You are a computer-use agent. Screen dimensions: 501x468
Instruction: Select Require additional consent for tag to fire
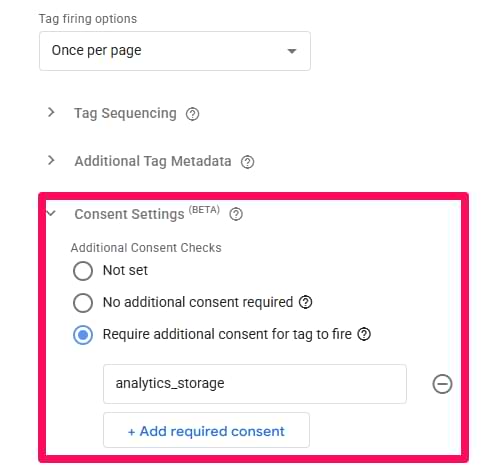pos(83,335)
